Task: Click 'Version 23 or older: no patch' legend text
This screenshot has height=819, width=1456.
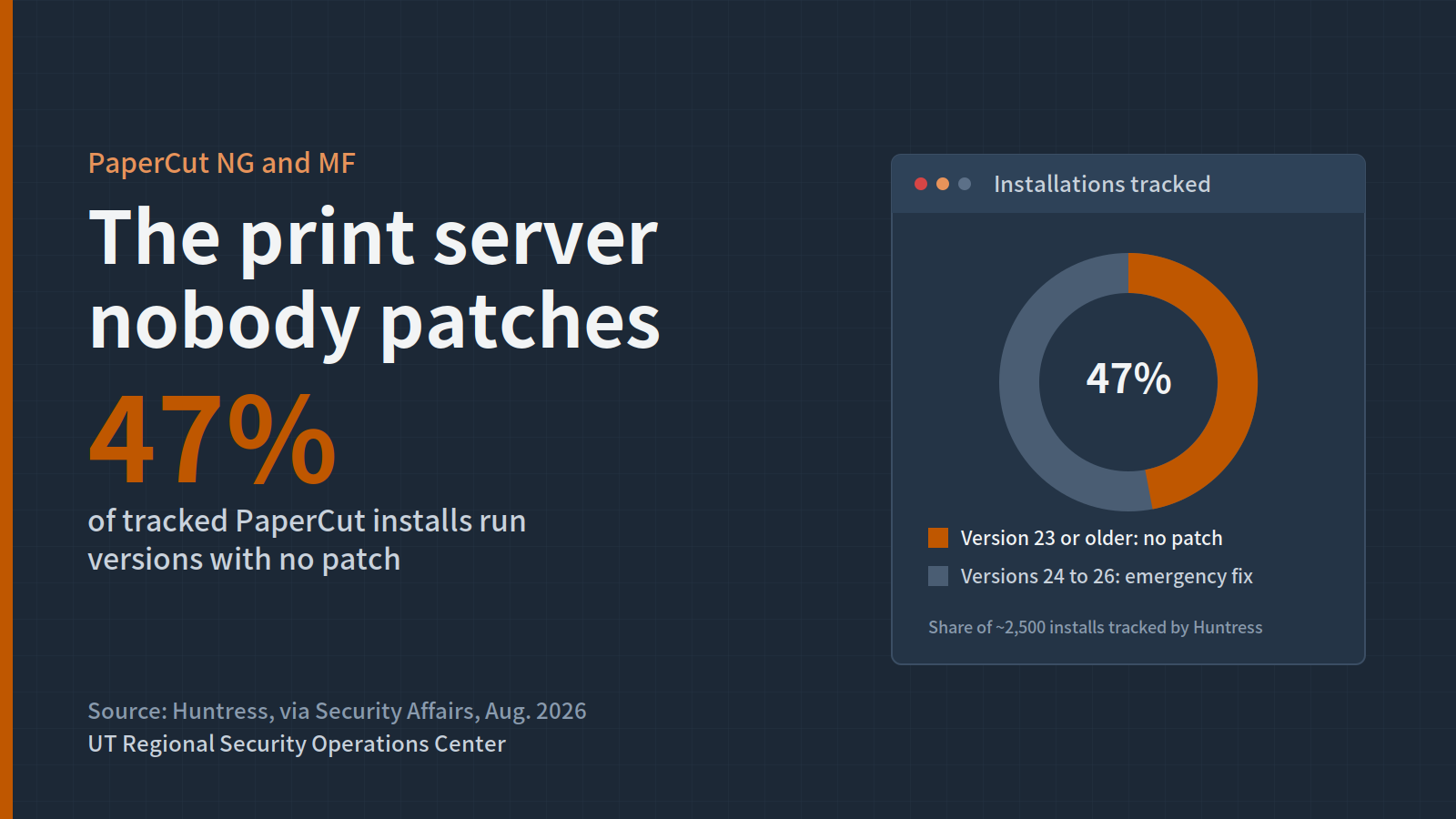Action: pyautogui.click(x=1091, y=538)
